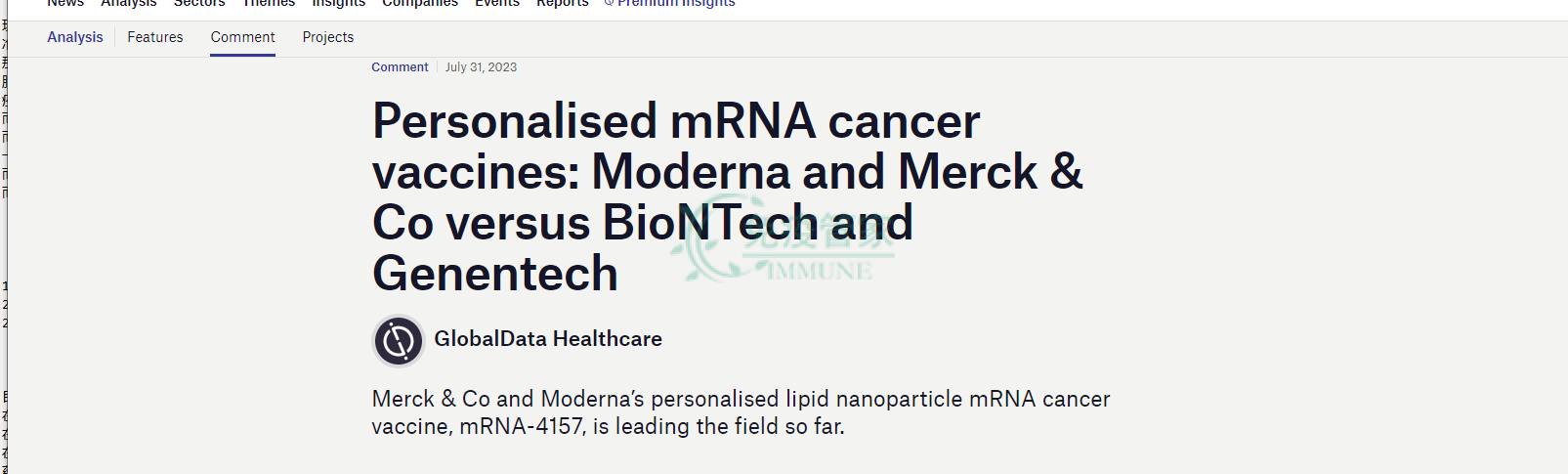The image size is (1568, 474).
Task: Click the July 31, 2023 date
Action: [481, 67]
